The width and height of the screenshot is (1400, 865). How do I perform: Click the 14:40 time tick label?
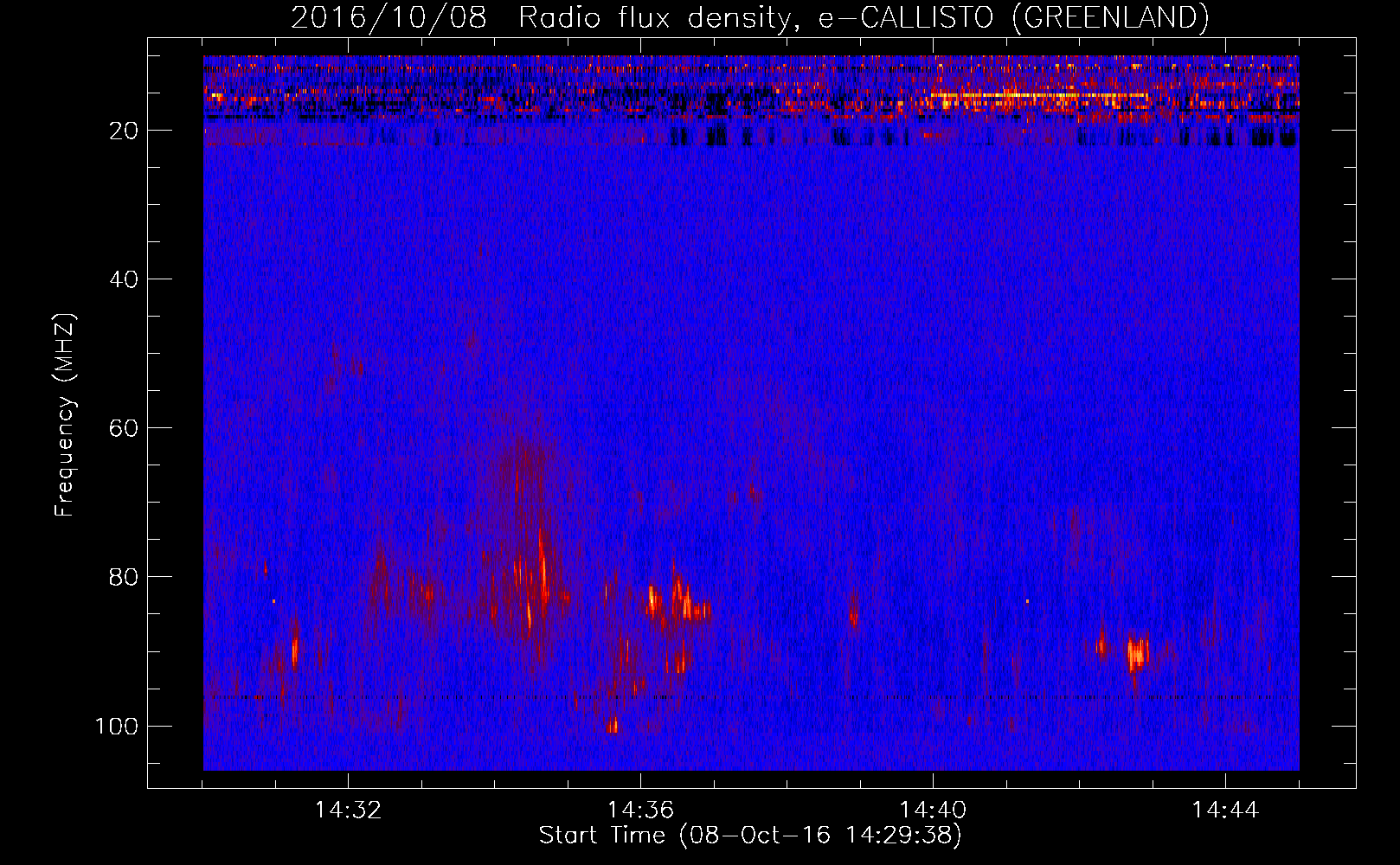pyautogui.click(x=933, y=811)
